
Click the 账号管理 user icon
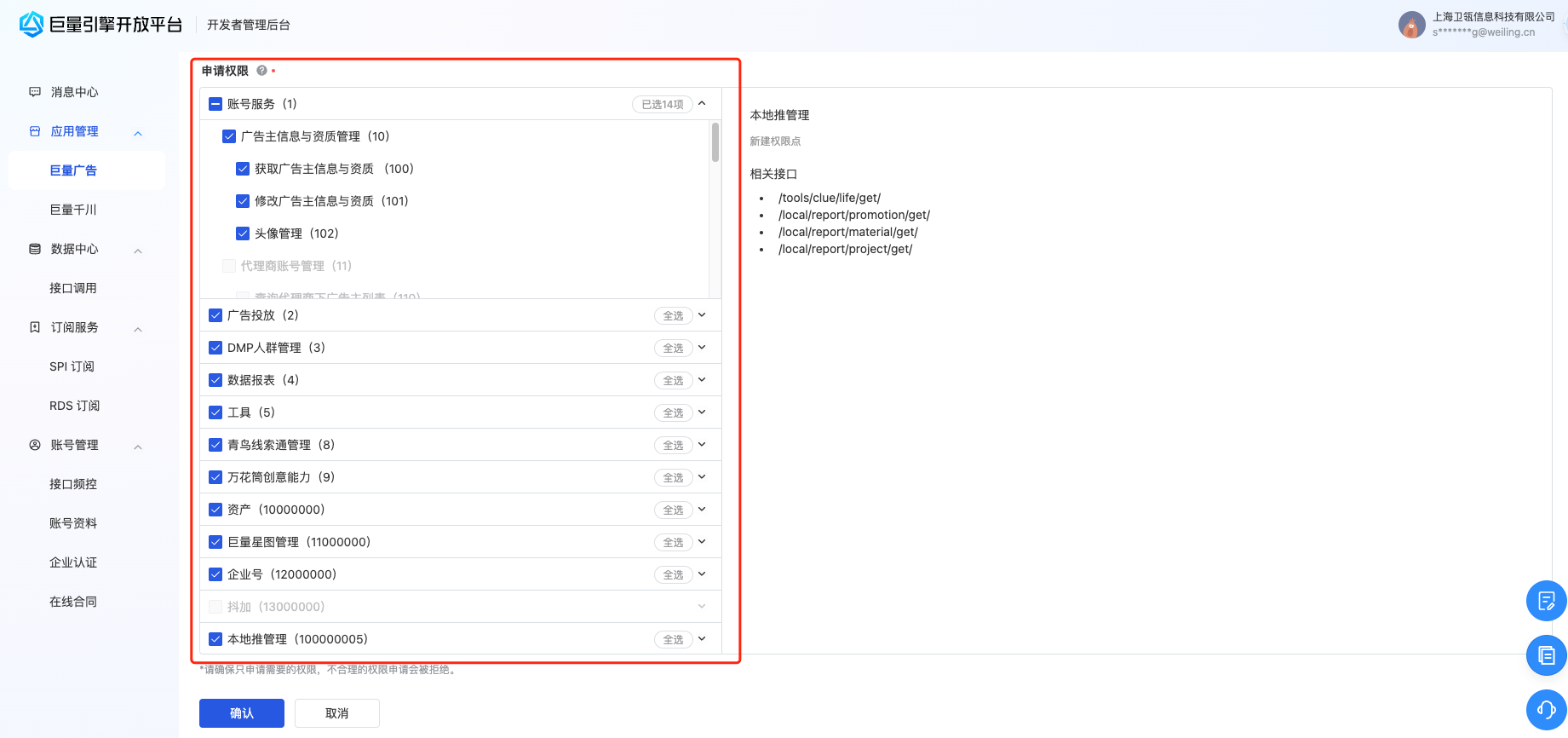(x=35, y=445)
